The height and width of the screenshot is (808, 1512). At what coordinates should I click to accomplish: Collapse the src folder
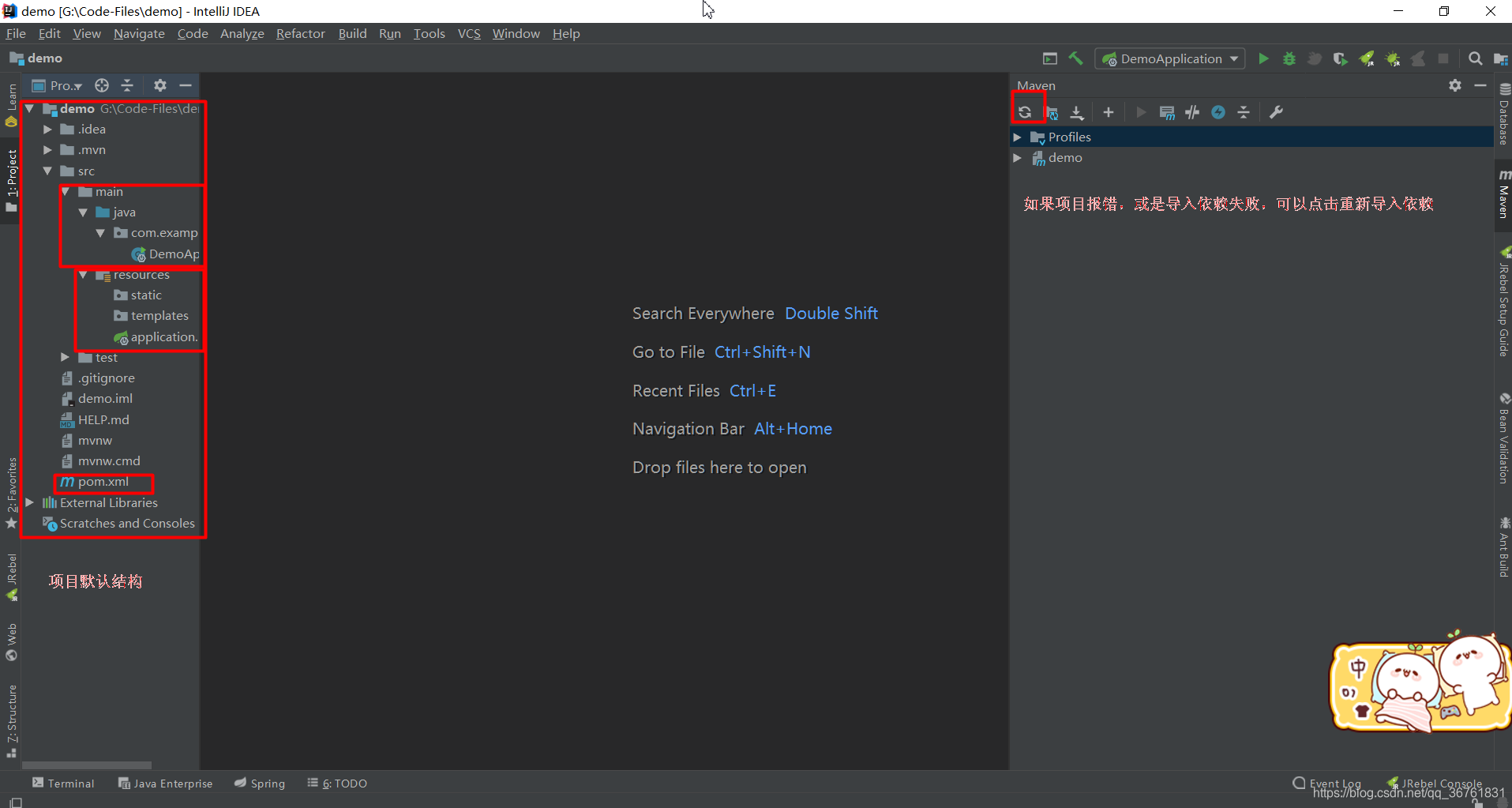click(47, 171)
